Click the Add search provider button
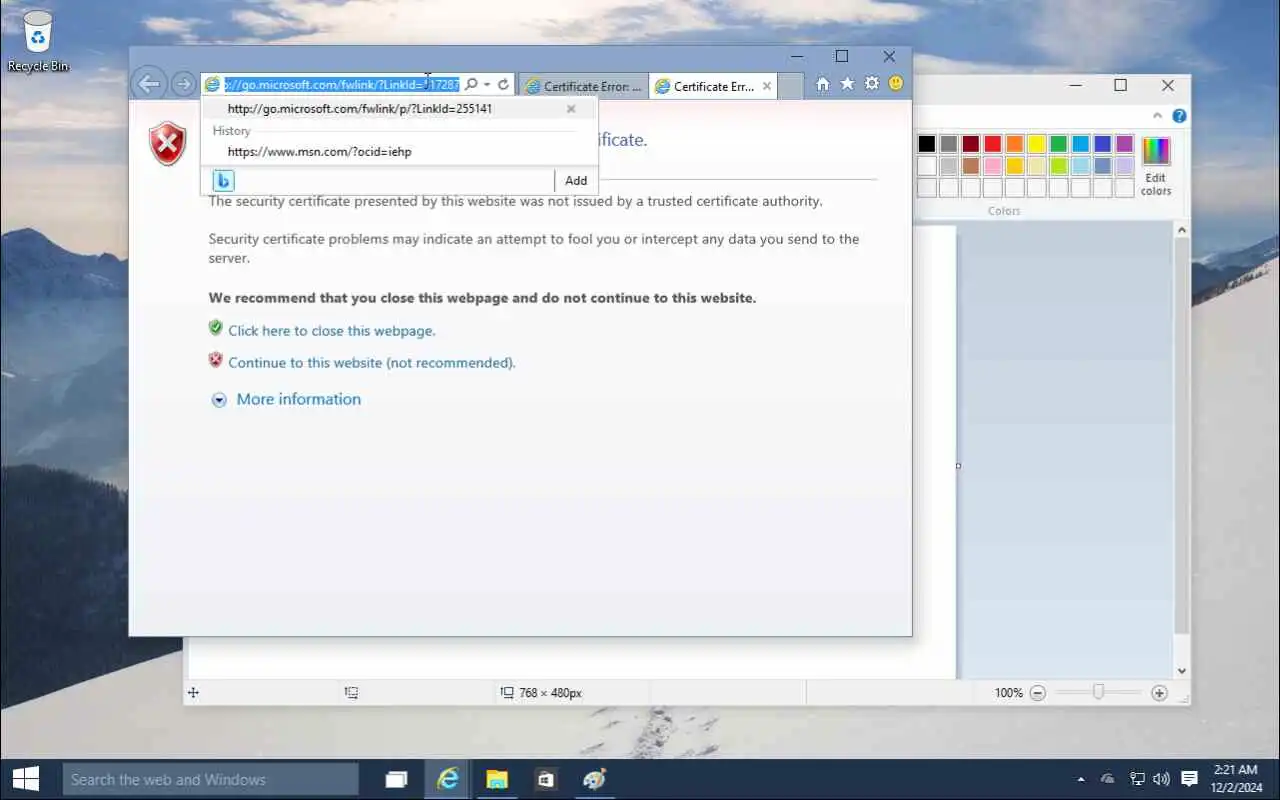The image size is (1280, 800). (x=576, y=181)
